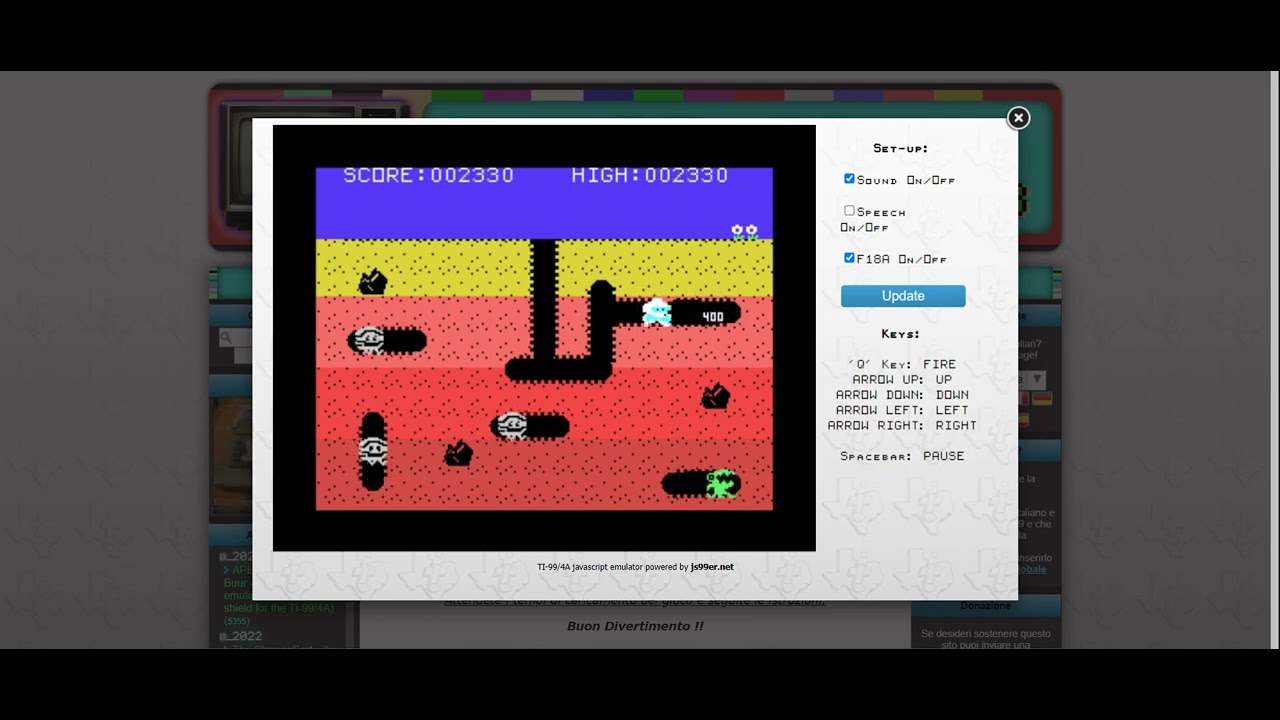
Task: Click the ARROW RIGHT: RIGHT instruction
Action: pos(902,425)
